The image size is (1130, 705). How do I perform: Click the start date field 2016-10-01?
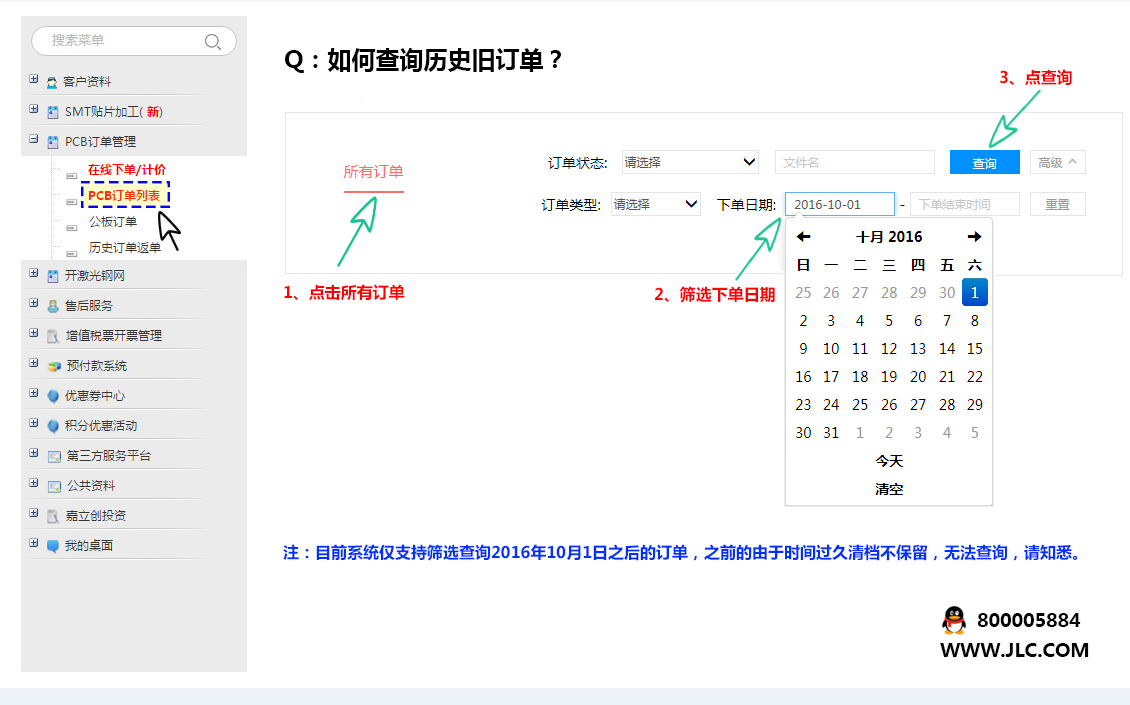click(x=840, y=204)
